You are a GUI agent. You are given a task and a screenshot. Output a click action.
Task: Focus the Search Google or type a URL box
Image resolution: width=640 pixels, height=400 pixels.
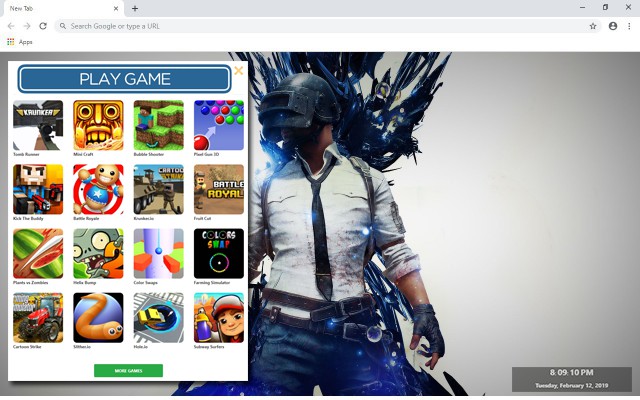point(327,26)
